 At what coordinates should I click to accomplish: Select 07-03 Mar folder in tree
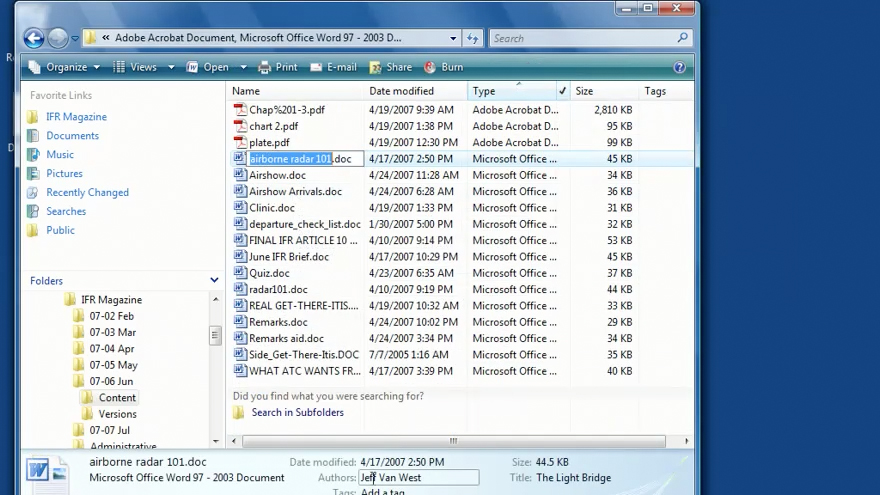tap(112, 332)
